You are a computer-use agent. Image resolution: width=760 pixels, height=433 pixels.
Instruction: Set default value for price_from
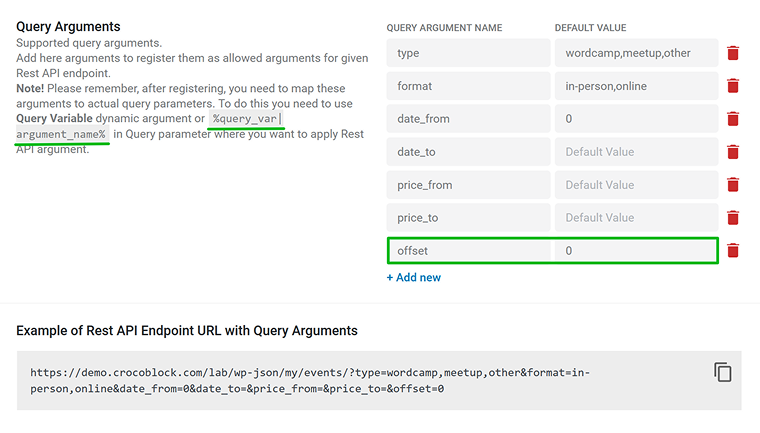point(636,185)
